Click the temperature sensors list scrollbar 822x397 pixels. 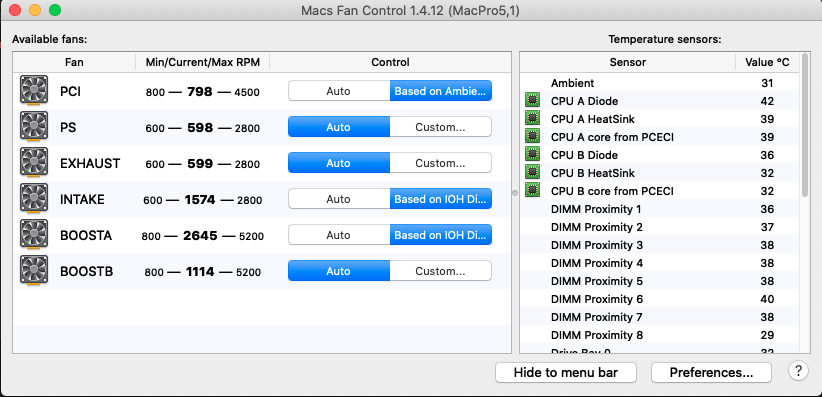[x=805, y=137]
